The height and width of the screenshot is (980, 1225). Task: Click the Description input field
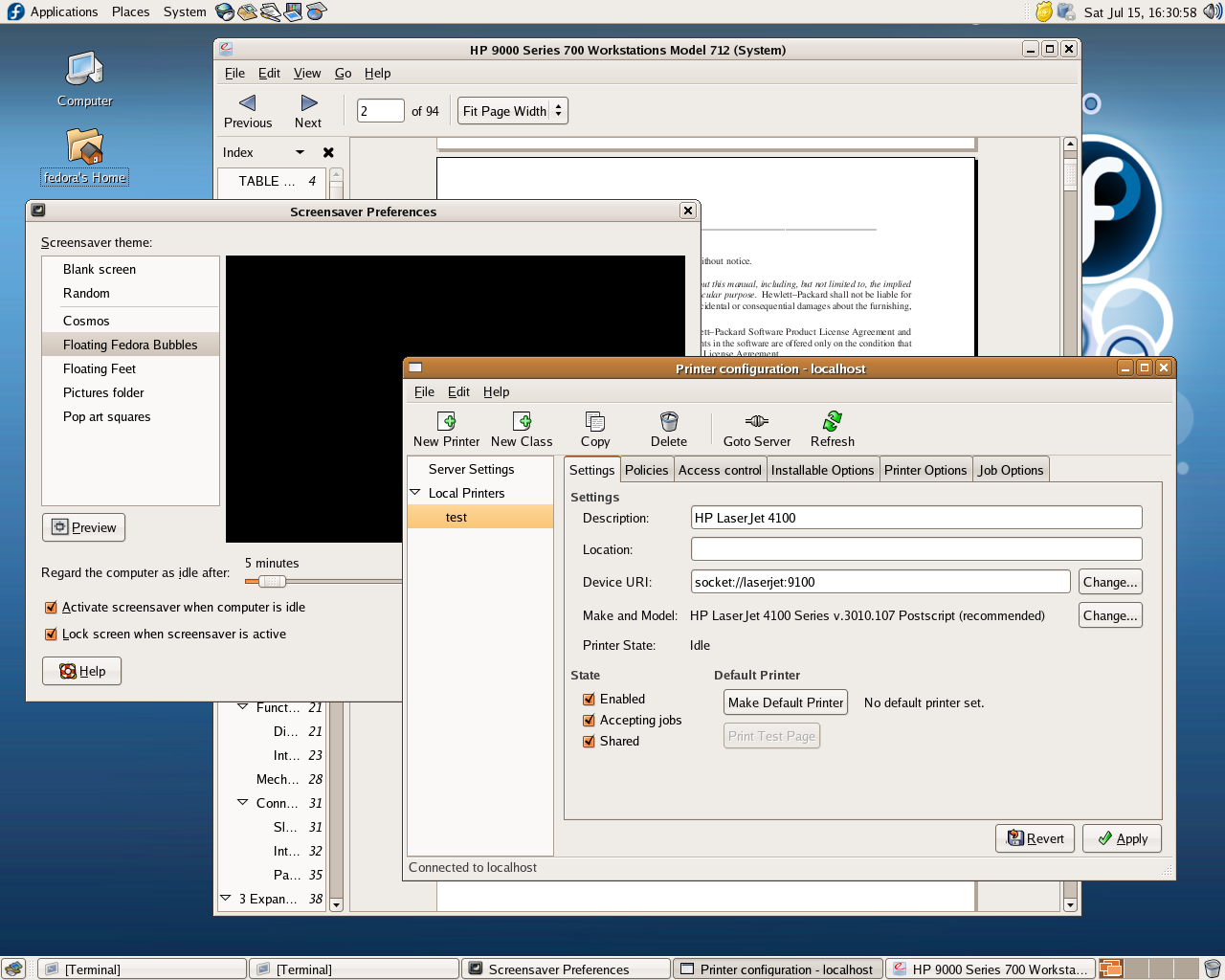pos(916,518)
